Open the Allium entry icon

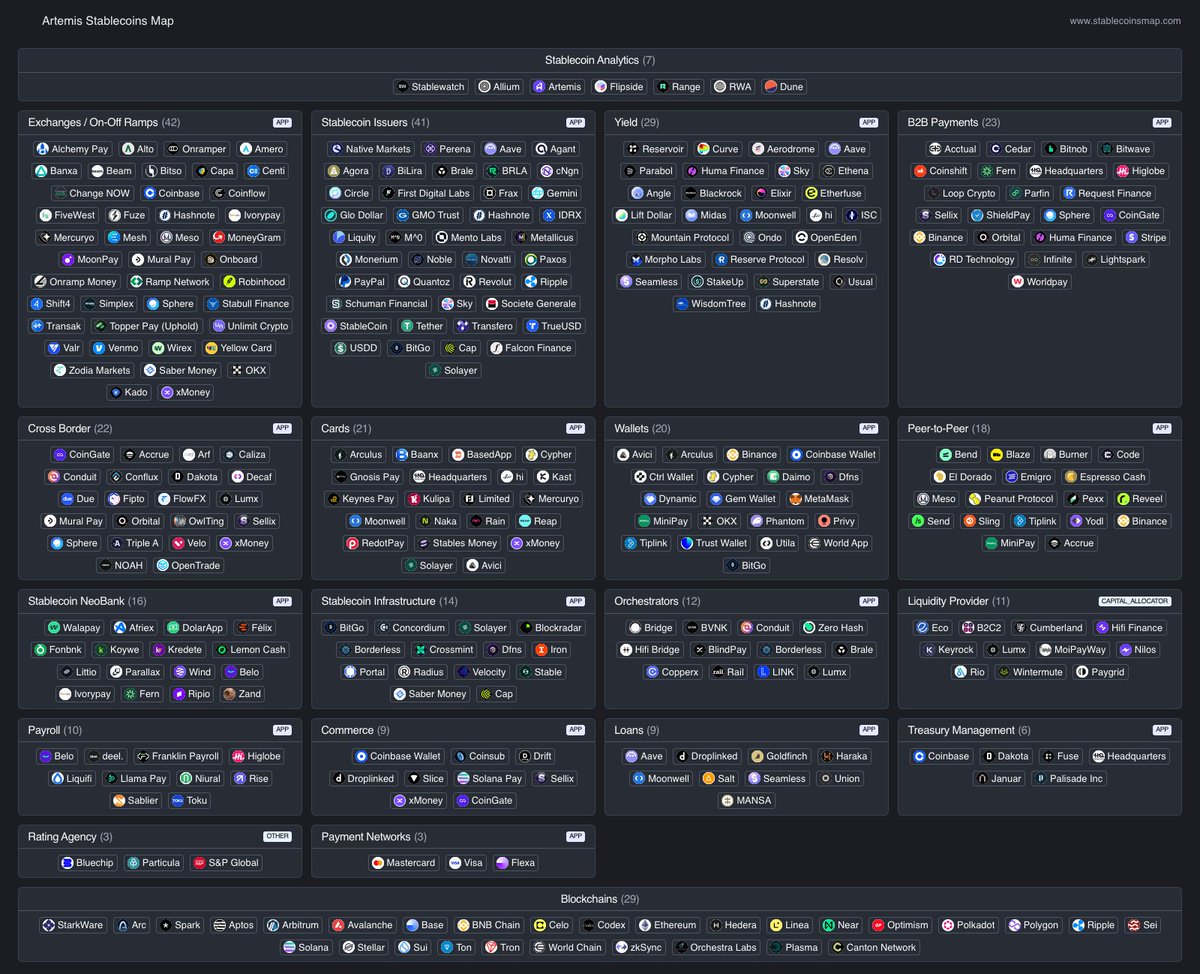pos(483,87)
